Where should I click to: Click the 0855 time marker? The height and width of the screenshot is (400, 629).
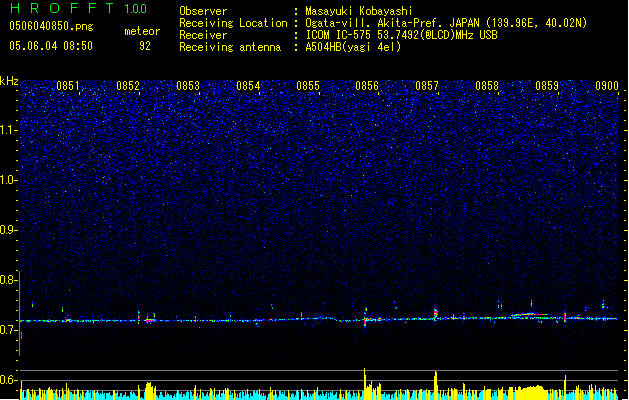click(308, 86)
